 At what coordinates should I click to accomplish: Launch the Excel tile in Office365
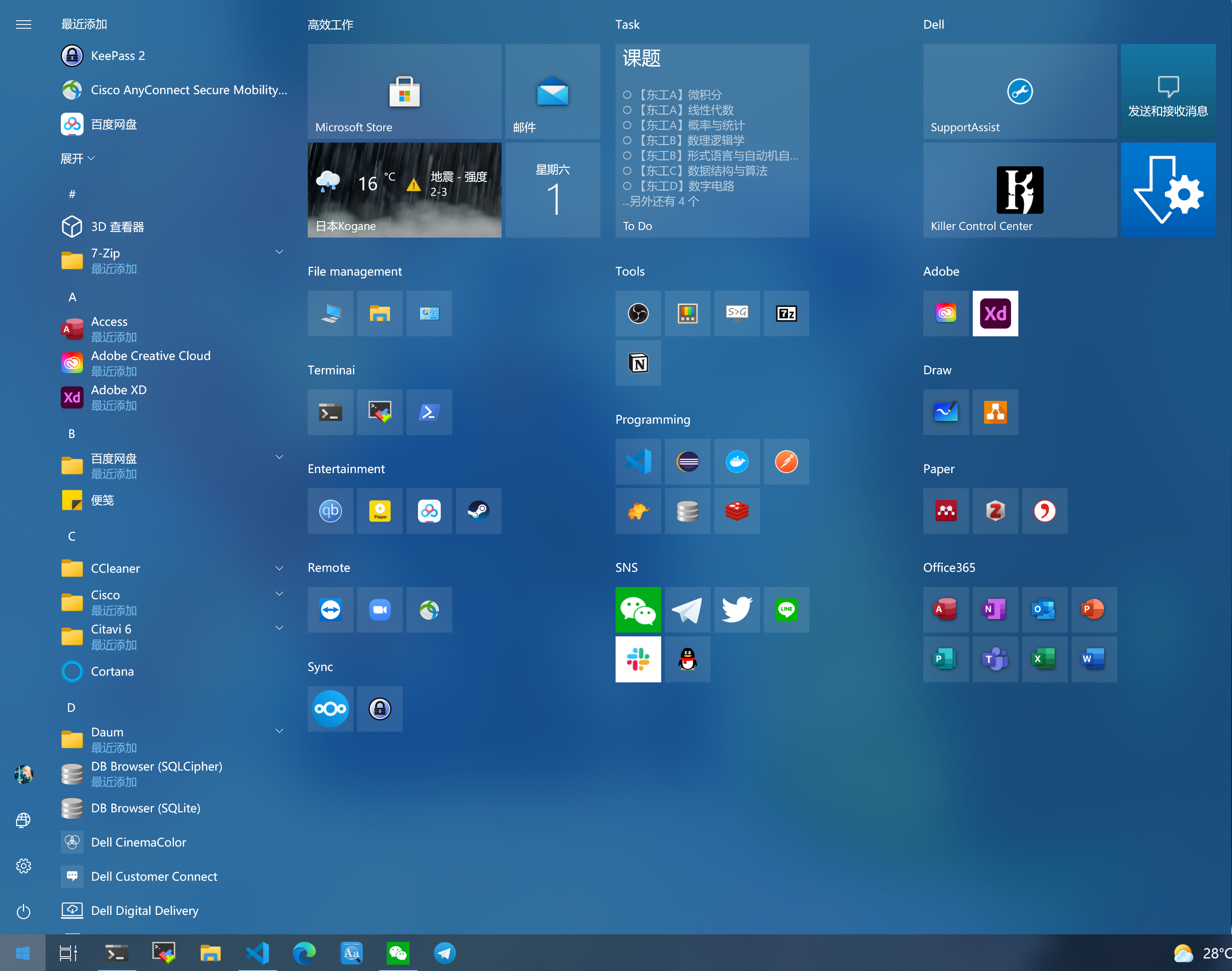pyautogui.click(x=1044, y=660)
